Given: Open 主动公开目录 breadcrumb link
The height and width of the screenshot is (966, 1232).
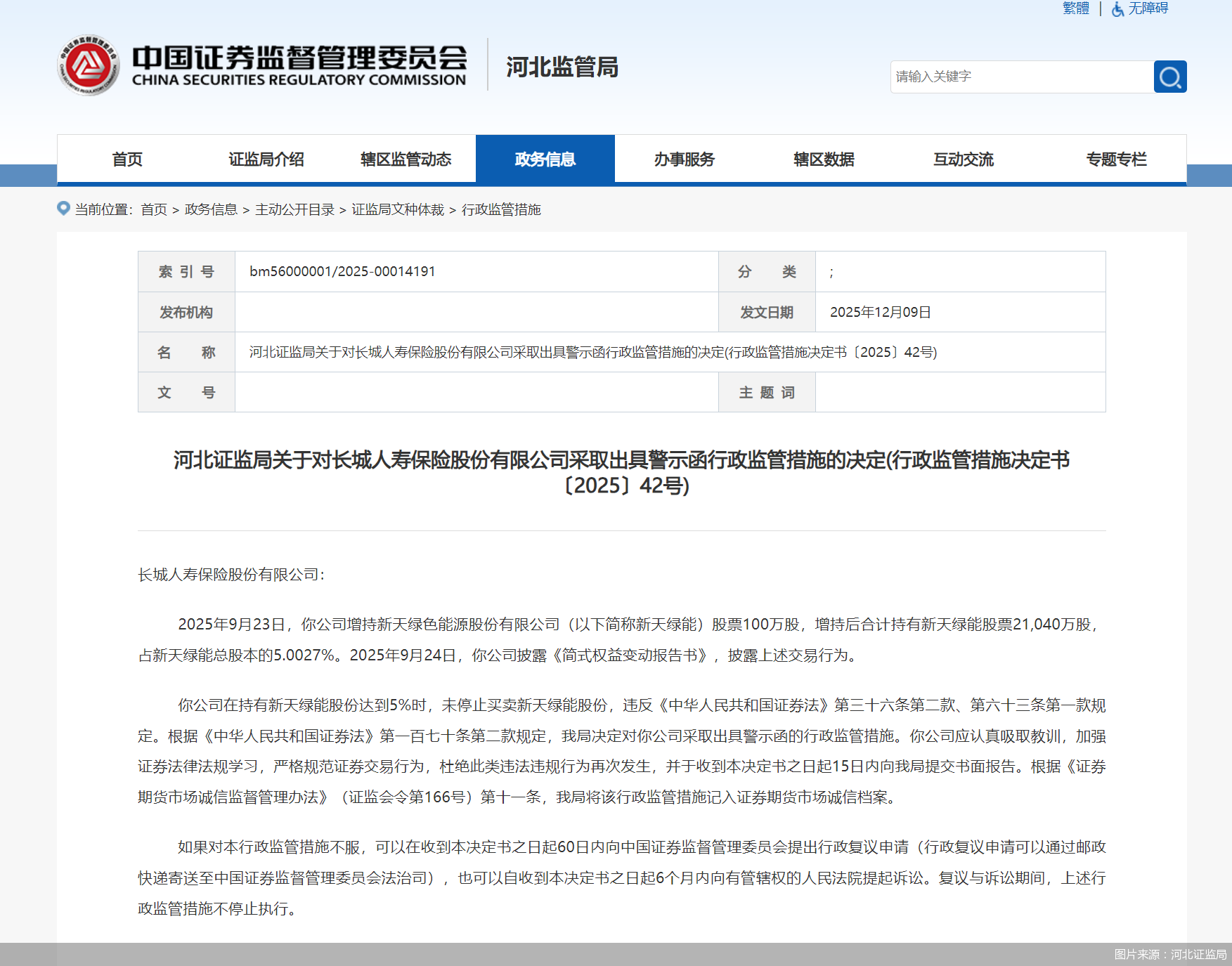Looking at the screenshot, I should tap(295, 209).
